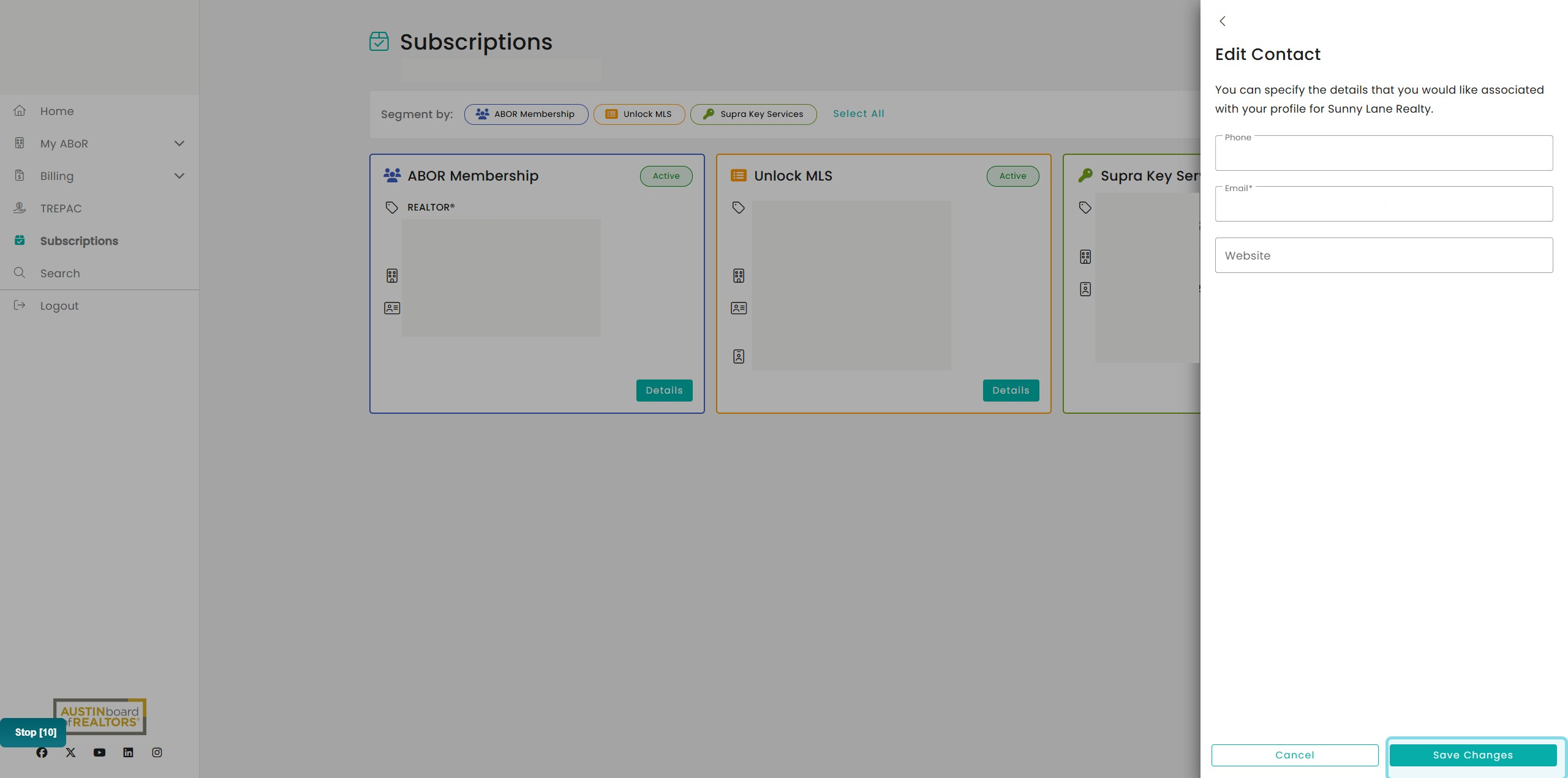This screenshot has height=778, width=1568.
Task: Open the Facebook social icon
Action: [42, 752]
